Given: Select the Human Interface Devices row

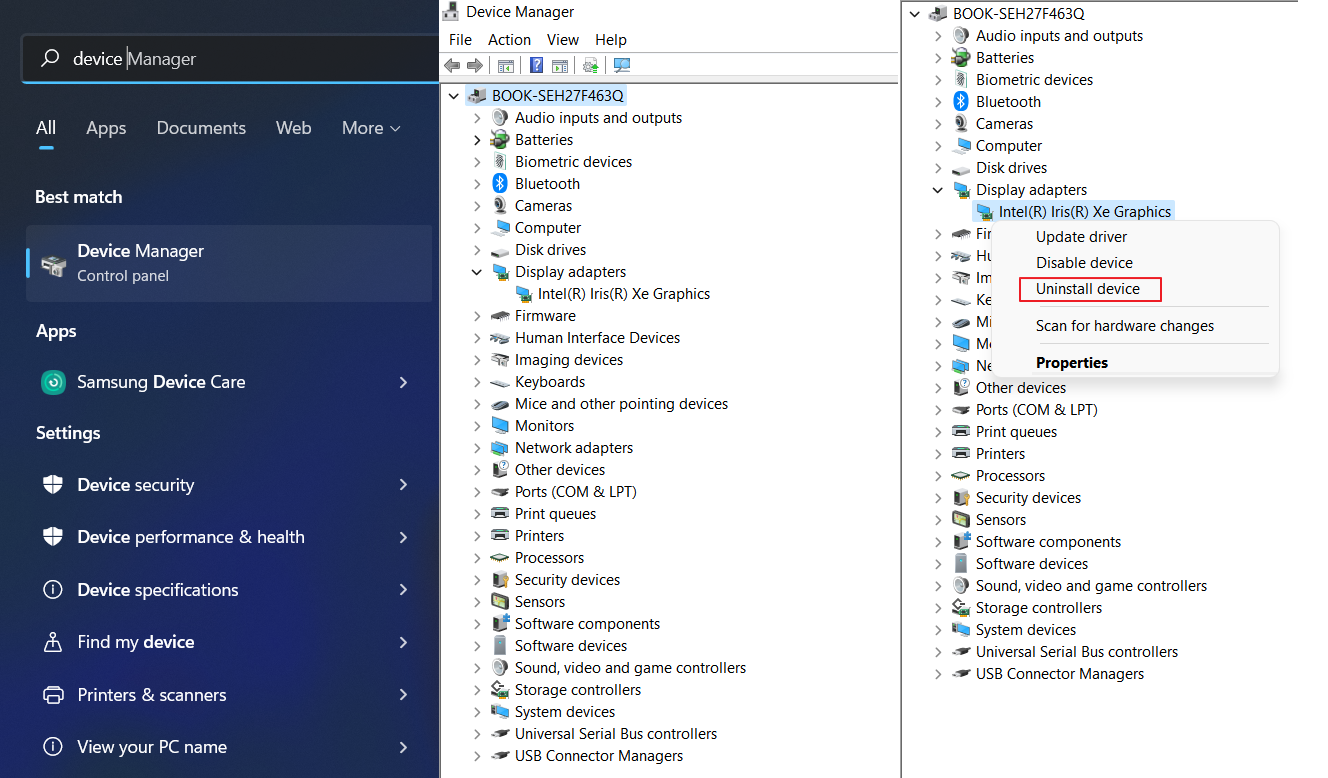Looking at the screenshot, I should point(597,338).
